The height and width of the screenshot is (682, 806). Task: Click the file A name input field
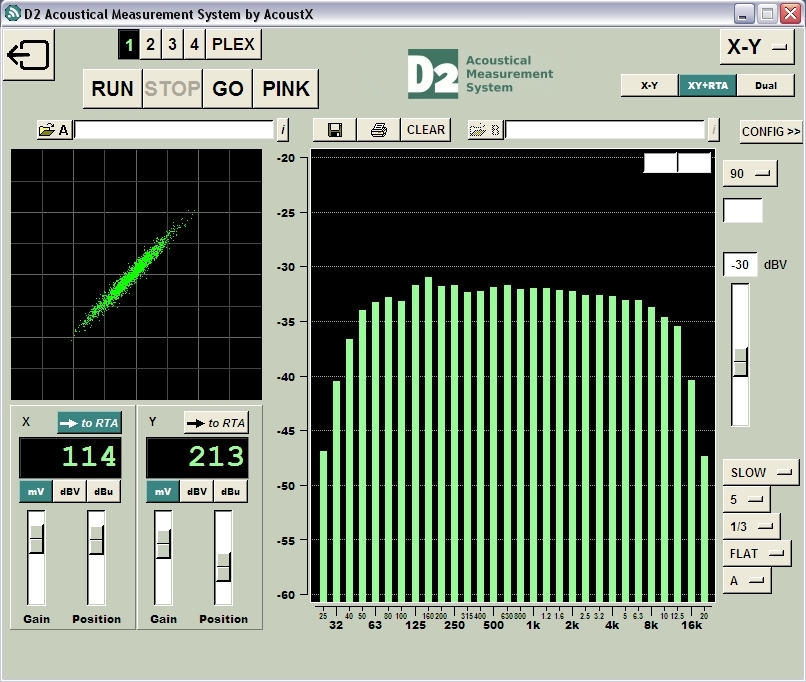tap(174, 130)
